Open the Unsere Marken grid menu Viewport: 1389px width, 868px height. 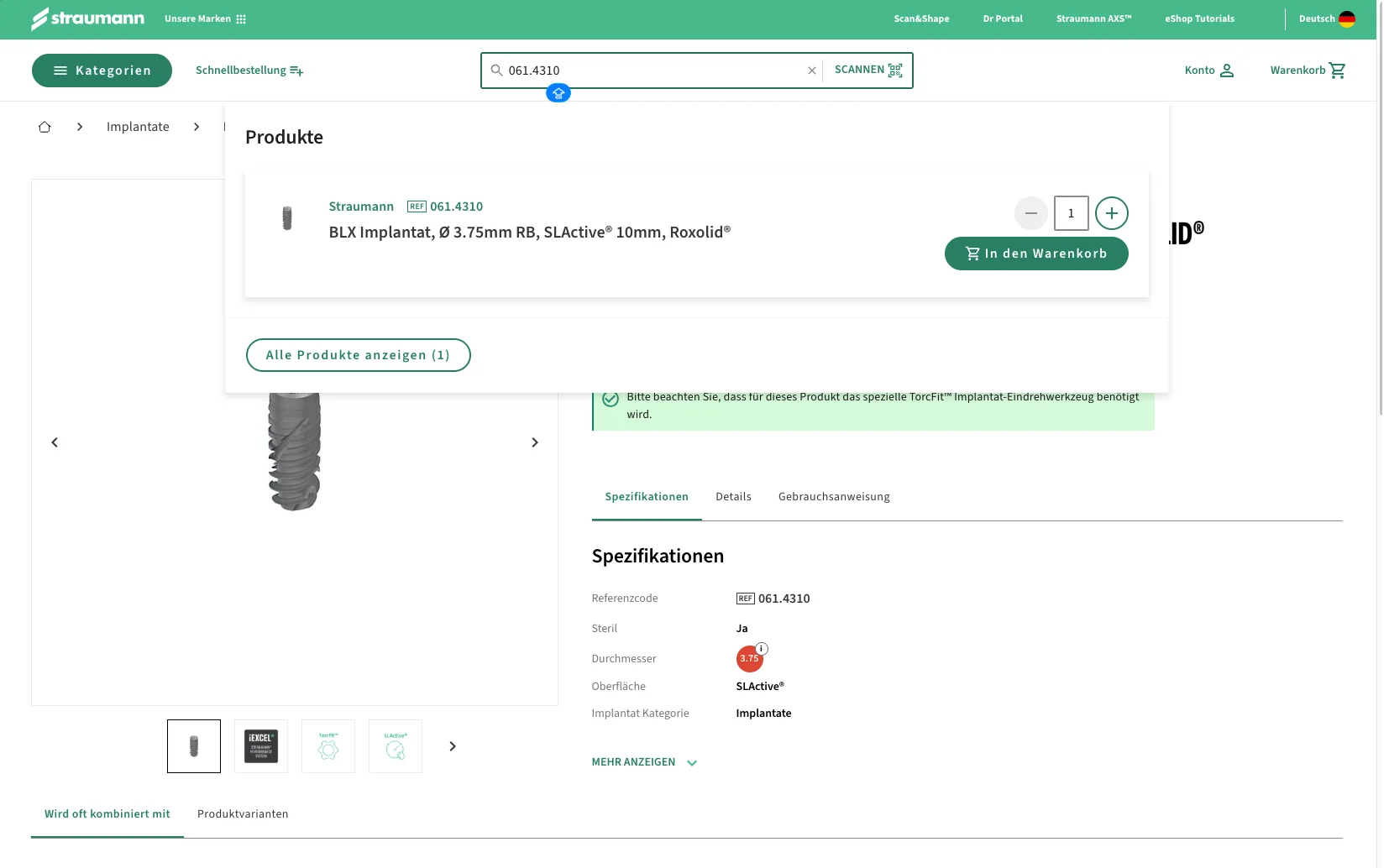tap(205, 18)
